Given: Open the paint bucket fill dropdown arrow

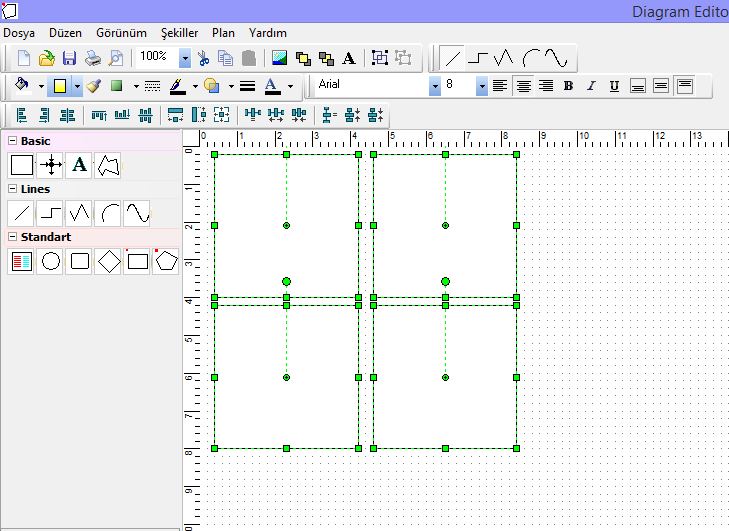Looking at the screenshot, I should tap(41, 86).
